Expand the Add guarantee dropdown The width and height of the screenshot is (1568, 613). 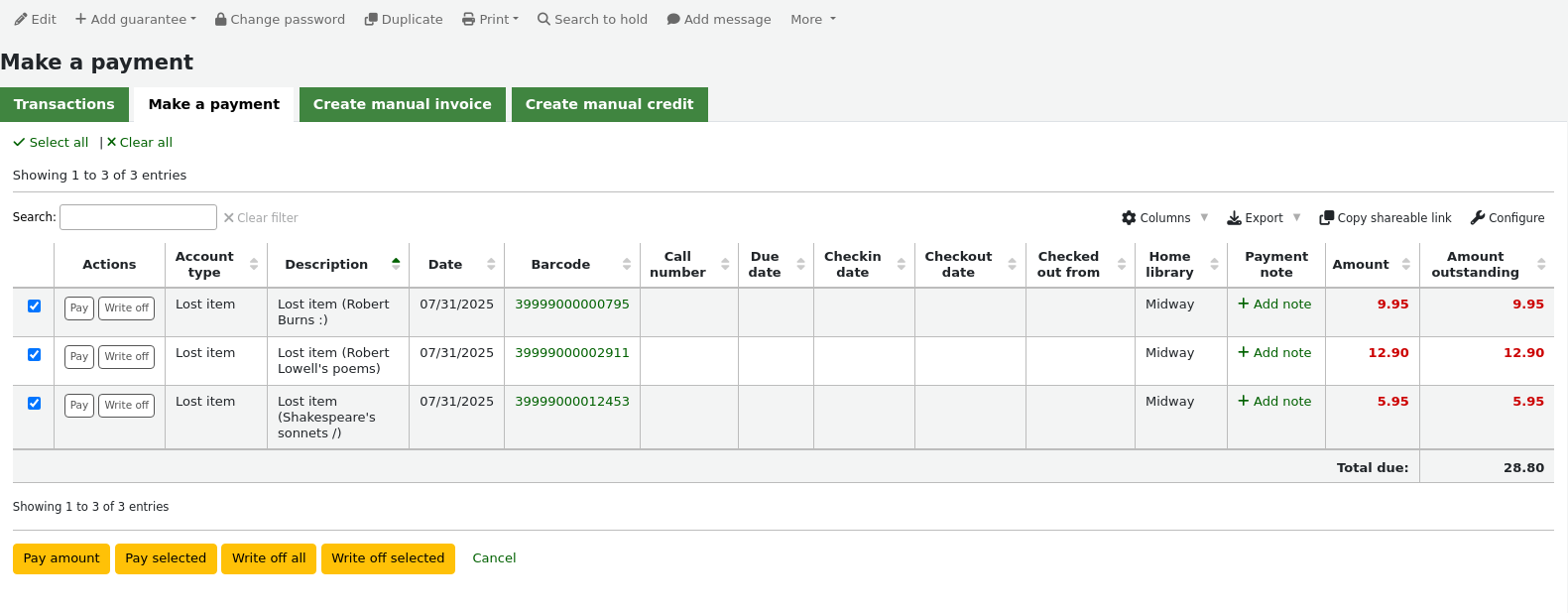136,19
